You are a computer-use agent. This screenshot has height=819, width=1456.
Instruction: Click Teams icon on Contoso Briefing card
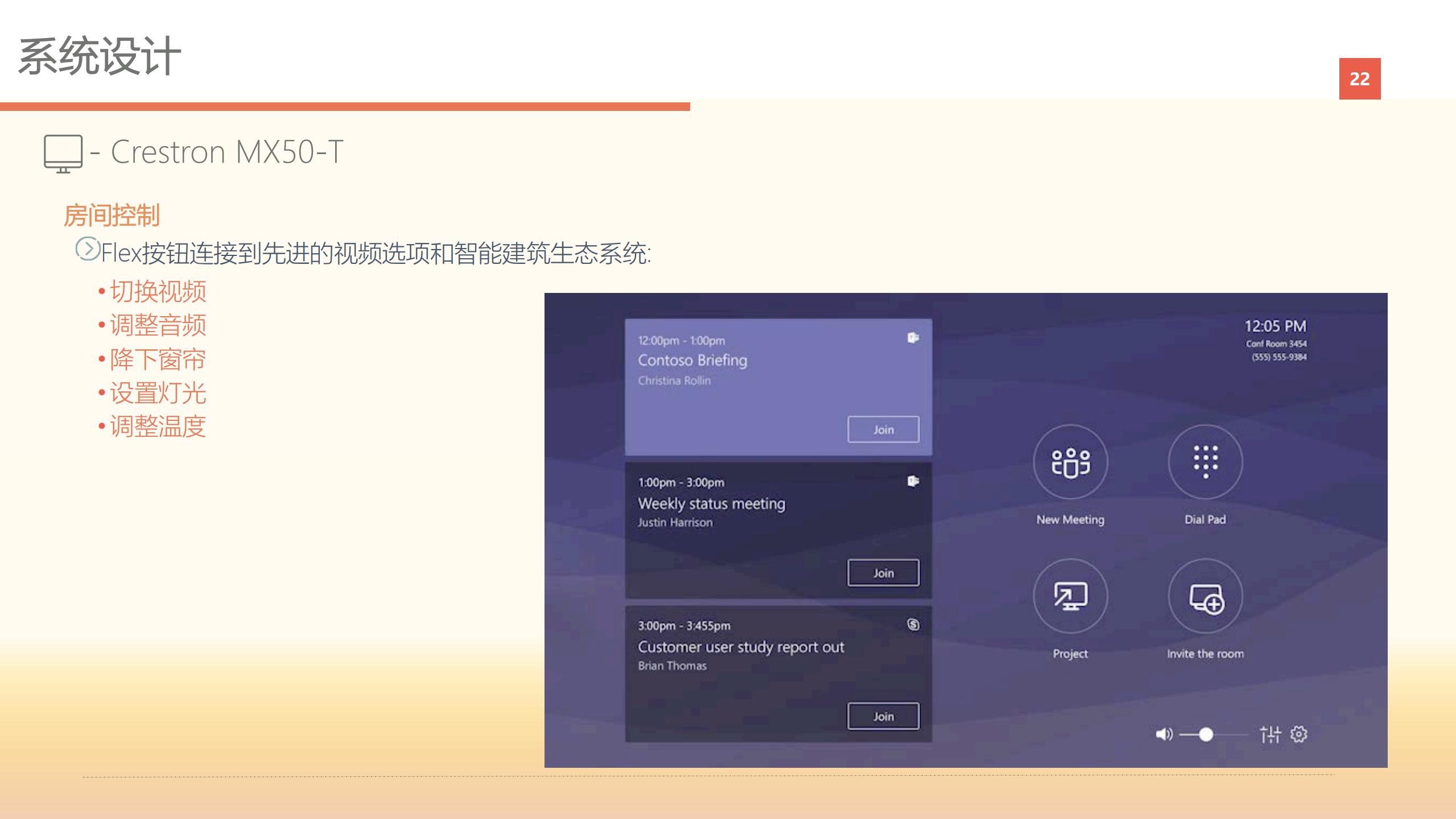[913, 338]
